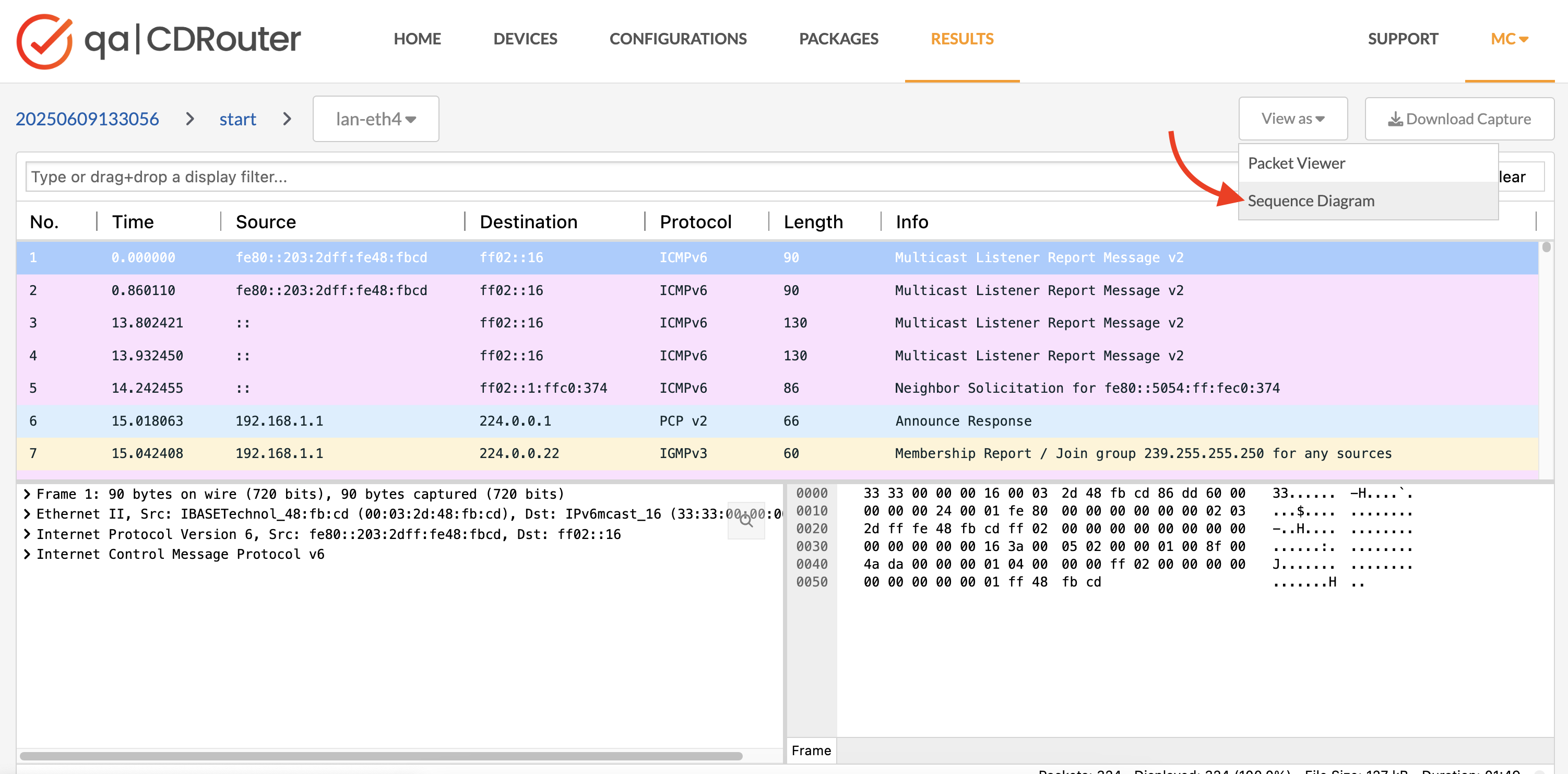Open the RESULTS navigation tab
Image resolution: width=1568 pixels, height=774 pixels.
point(962,39)
